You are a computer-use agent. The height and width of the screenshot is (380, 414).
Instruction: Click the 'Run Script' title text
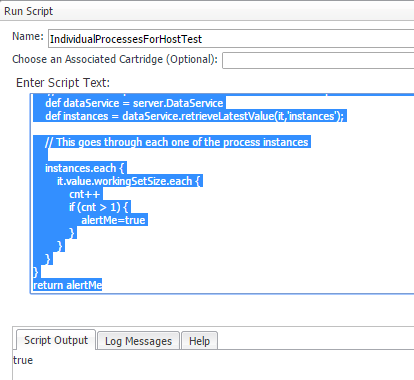click(29, 11)
